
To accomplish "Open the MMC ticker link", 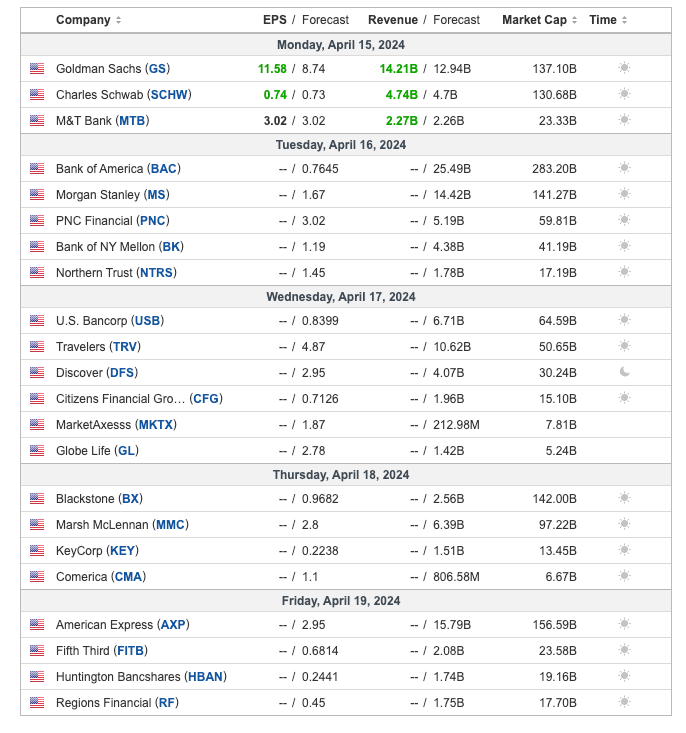I will point(170,525).
